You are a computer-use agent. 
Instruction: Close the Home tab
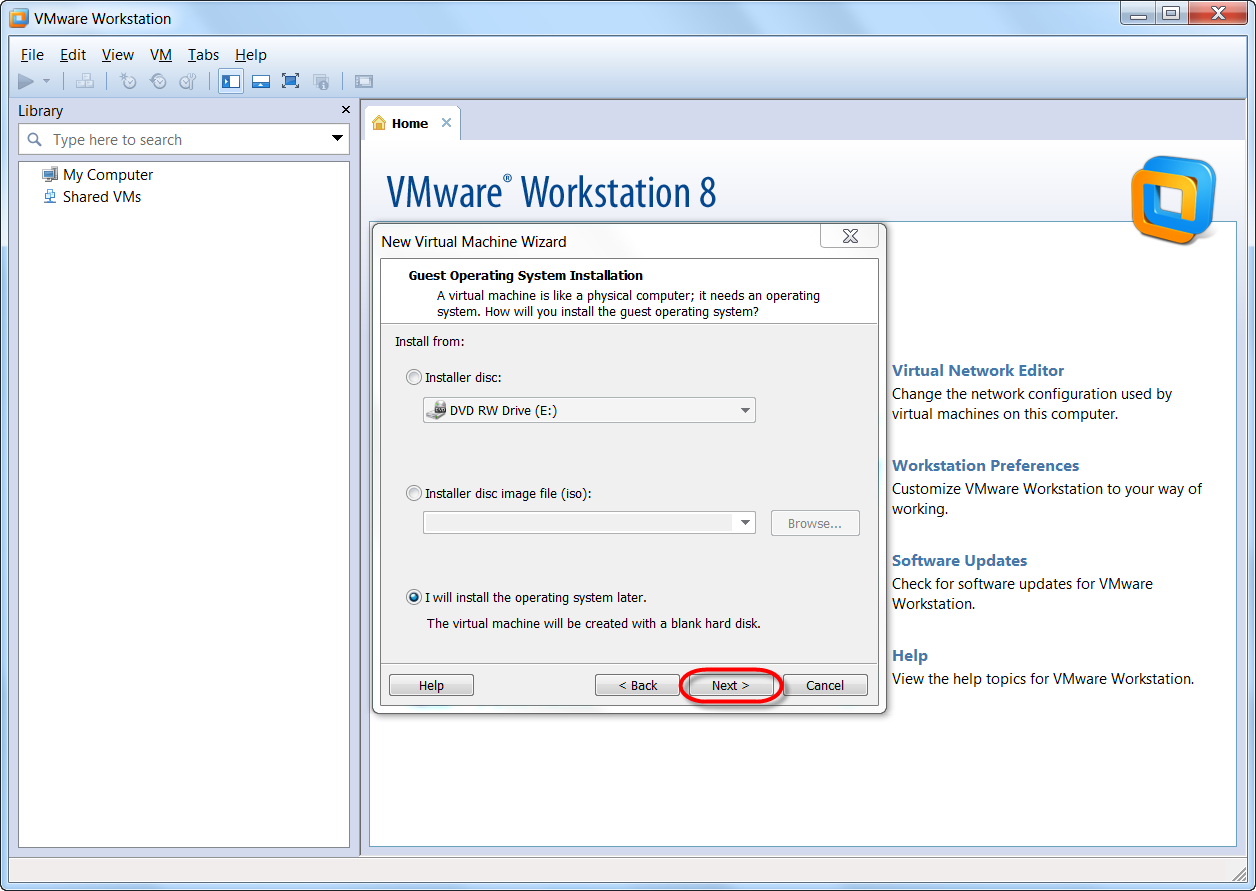[446, 123]
